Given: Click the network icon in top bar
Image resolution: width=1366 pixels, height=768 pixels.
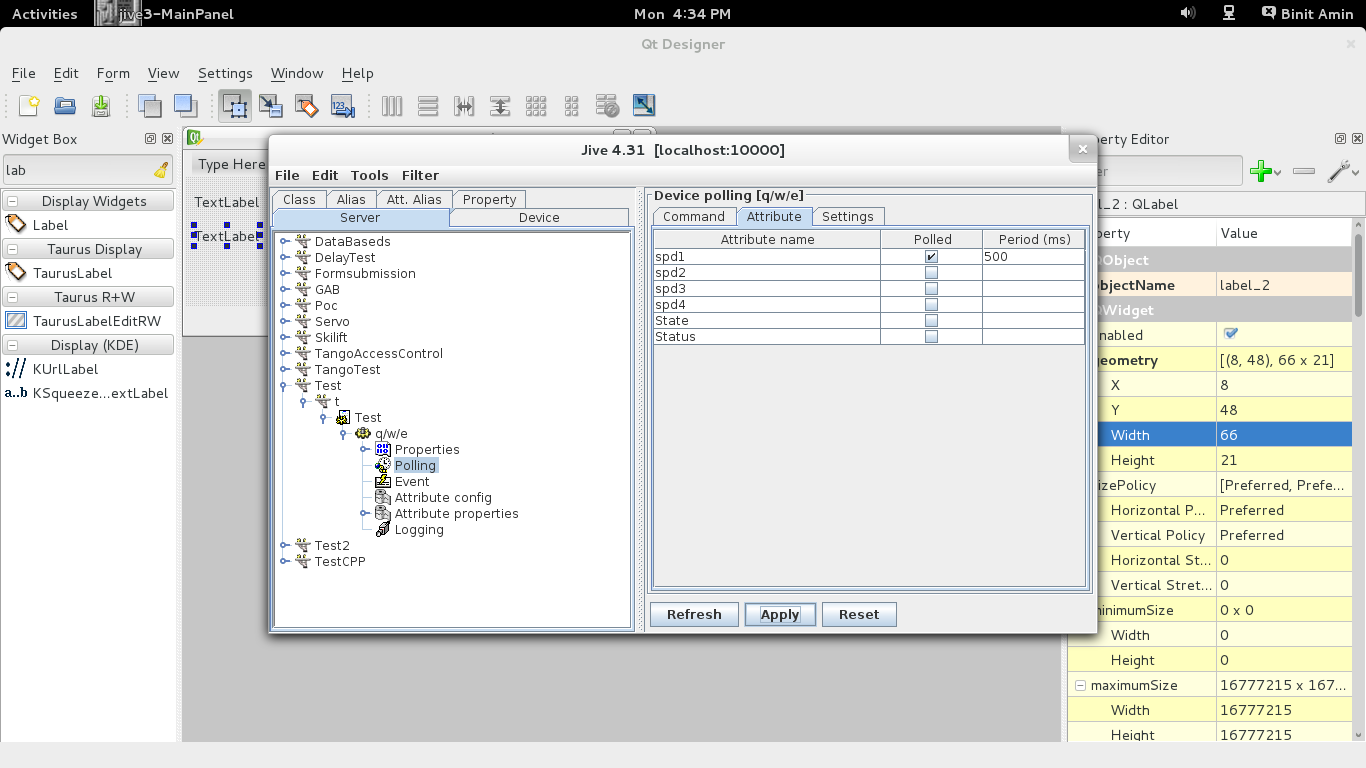Looking at the screenshot, I should pyautogui.click(x=1229, y=13).
